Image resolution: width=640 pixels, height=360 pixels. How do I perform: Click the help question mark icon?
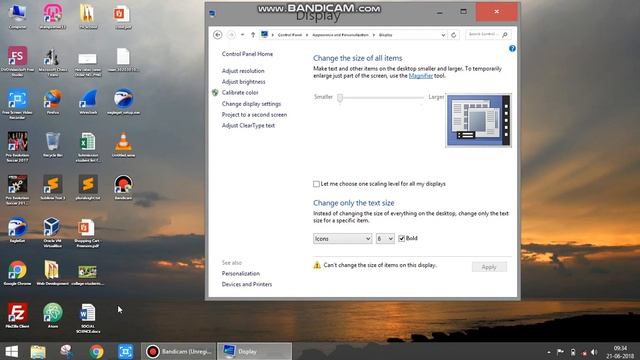pos(512,49)
